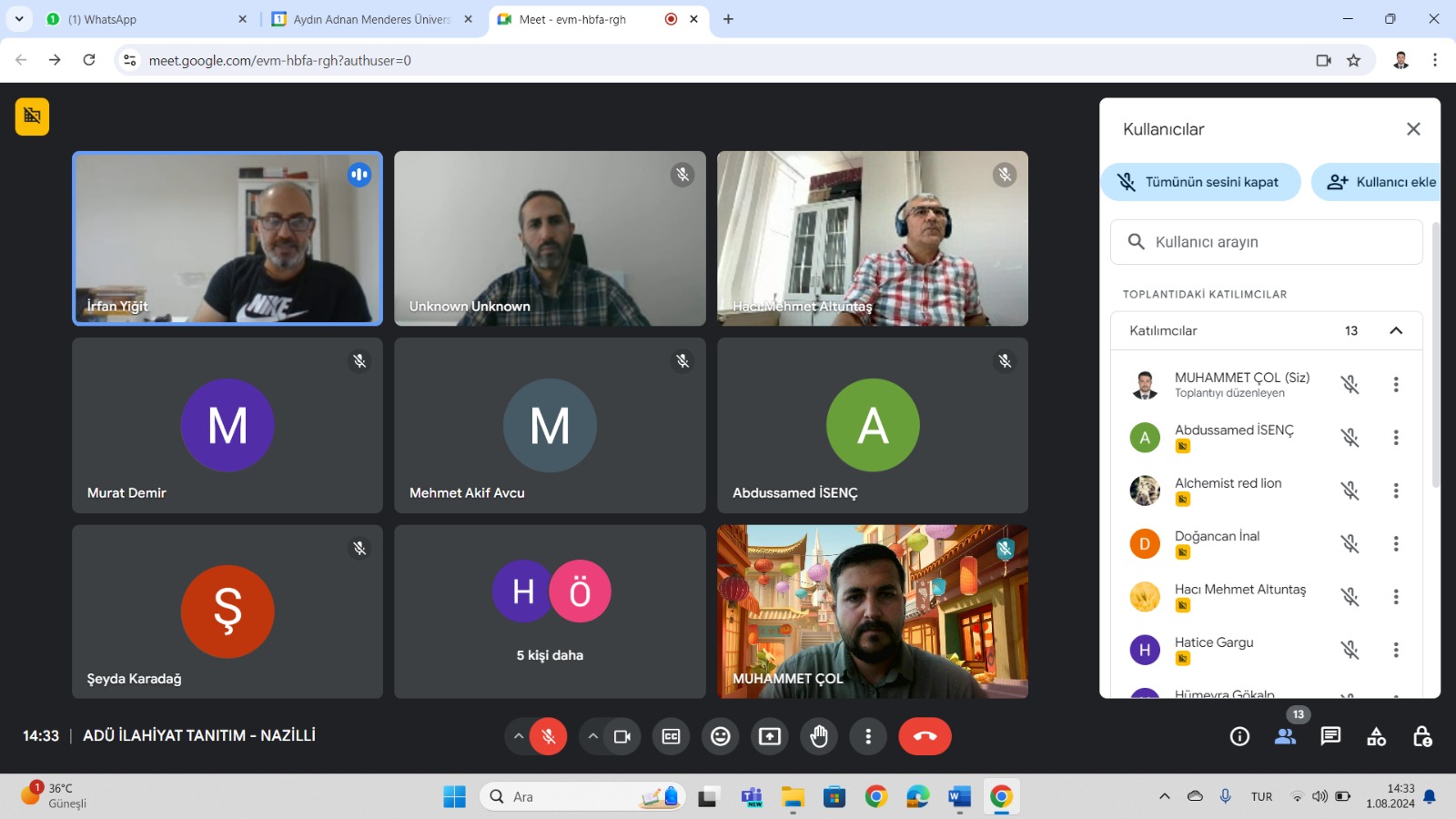Collapse the Katılımcılar participants list
Image resolution: width=1456 pixels, height=819 pixels.
pos(1396,330)
